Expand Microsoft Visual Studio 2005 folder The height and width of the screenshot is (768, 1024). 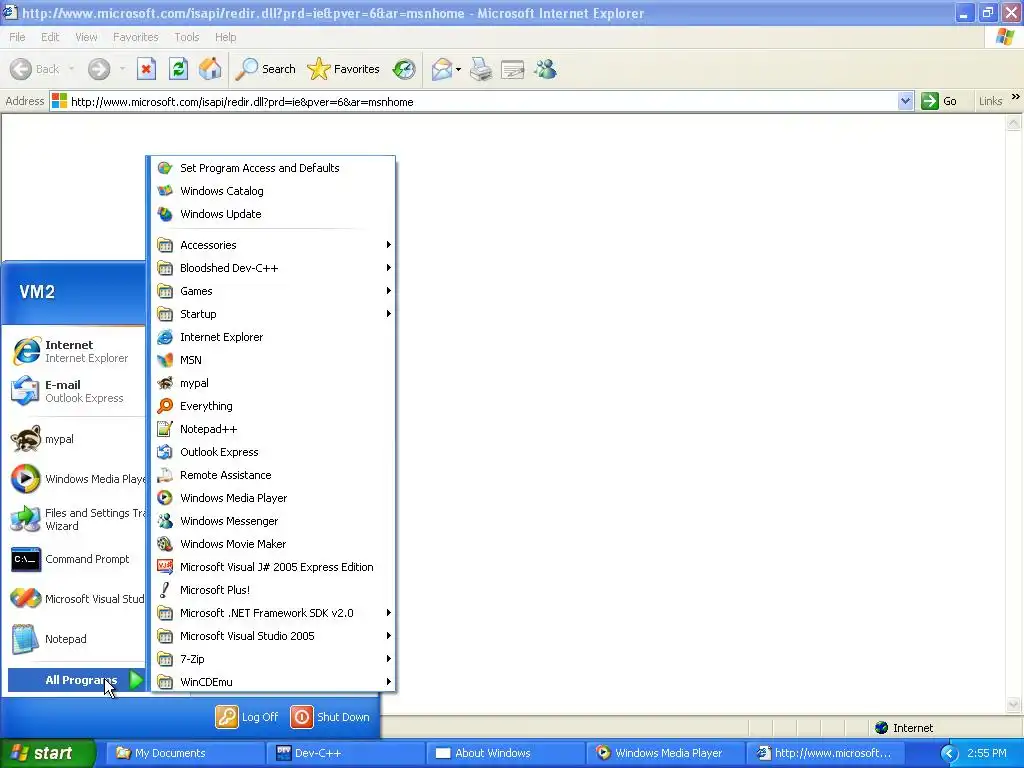click(273, 635)
